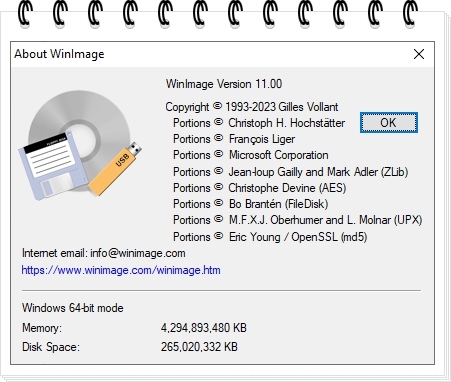Select the WinImage Version 11.00 text
This screenshot has width=451, height=382.
224,84
